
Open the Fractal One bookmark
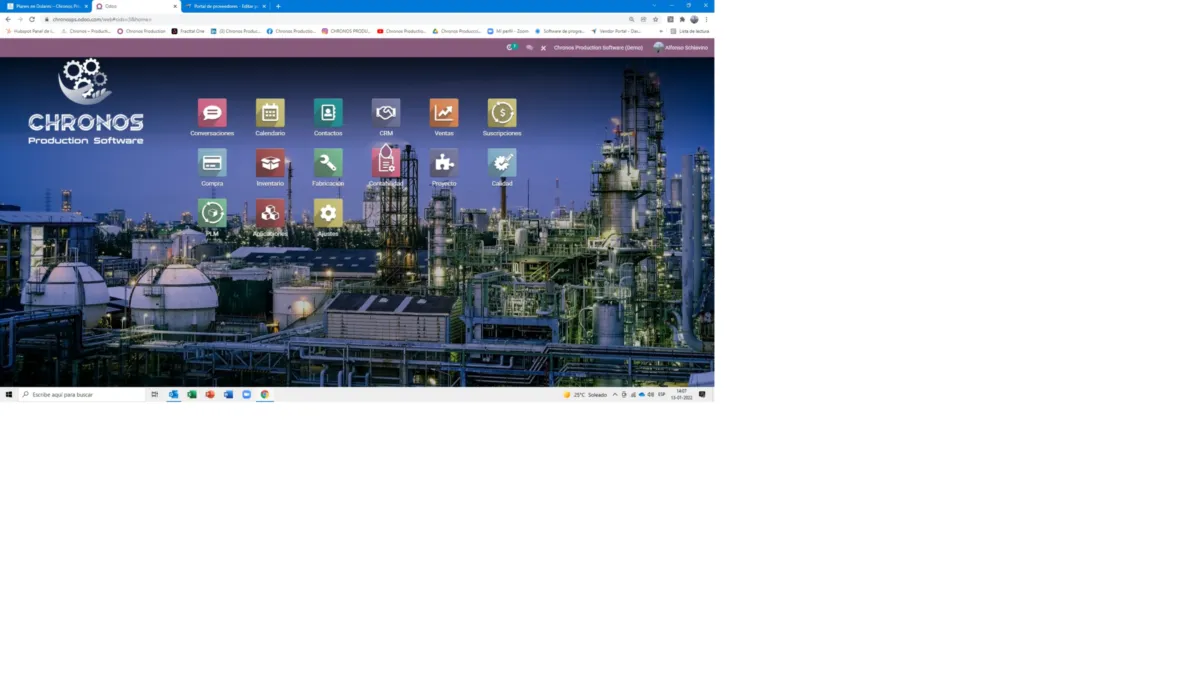188,31
